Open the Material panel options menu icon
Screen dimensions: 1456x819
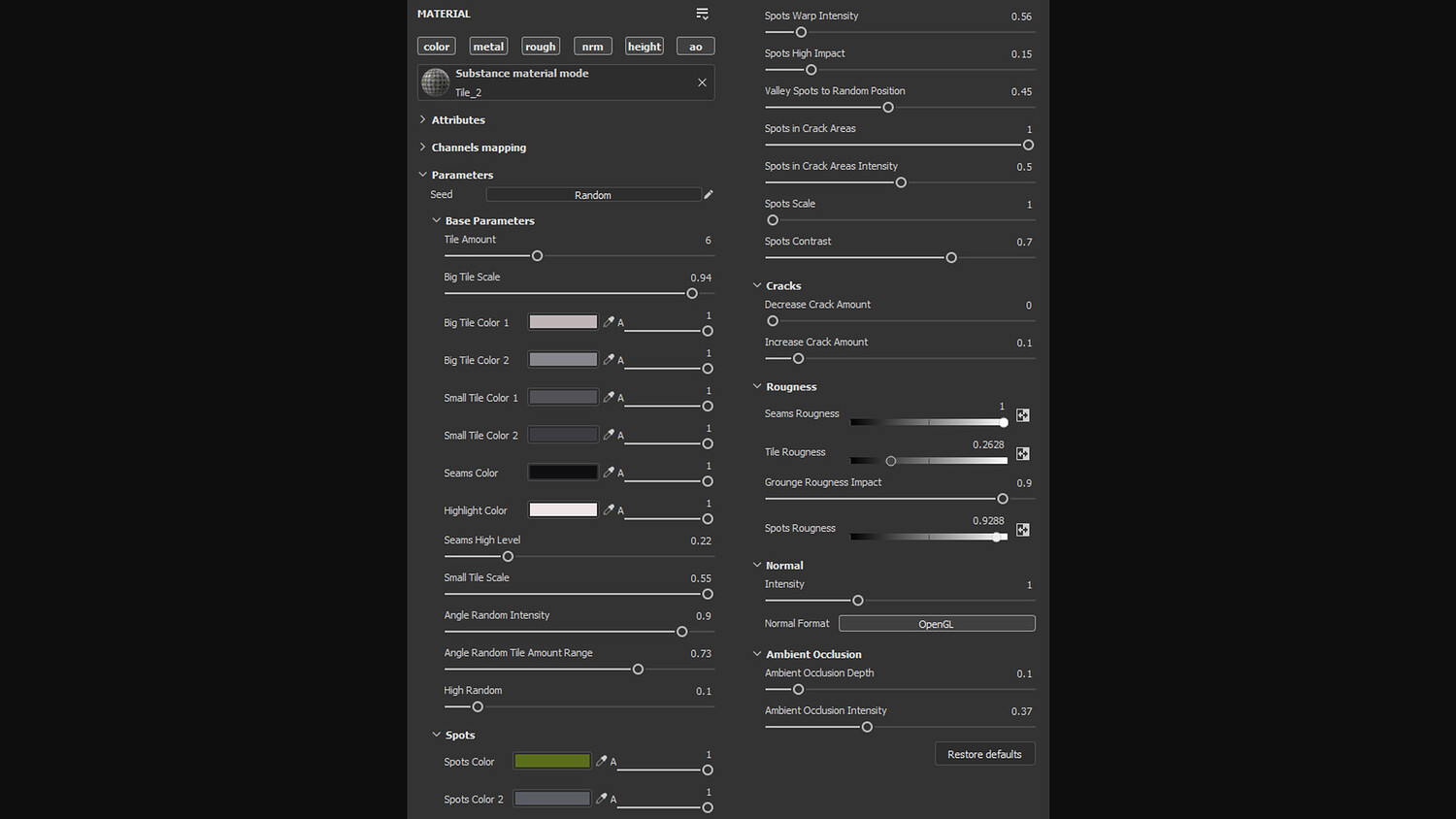pyautogui.click(x=702, y=14)
